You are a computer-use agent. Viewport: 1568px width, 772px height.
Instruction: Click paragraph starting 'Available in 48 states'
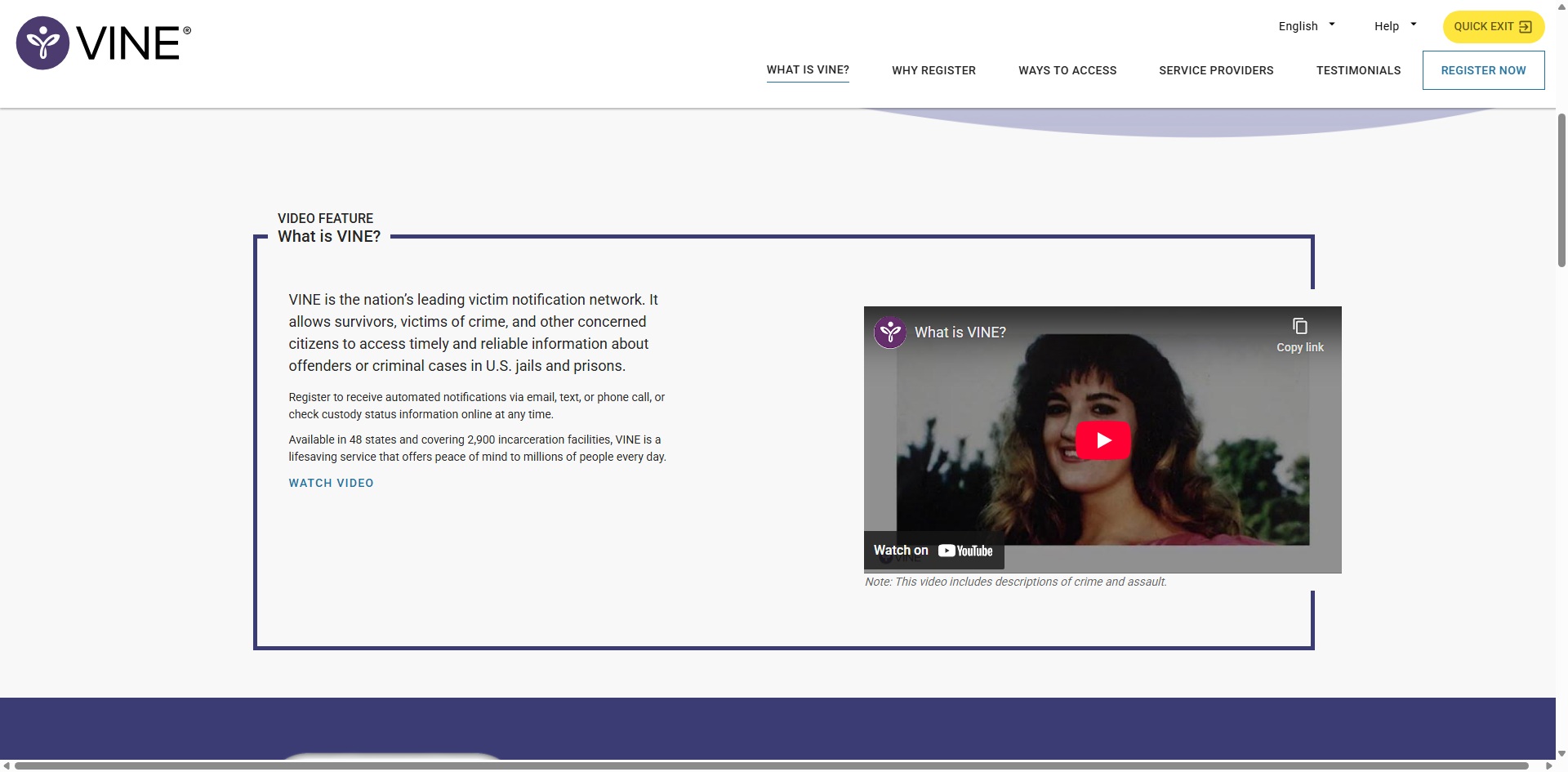click(477, 448)
